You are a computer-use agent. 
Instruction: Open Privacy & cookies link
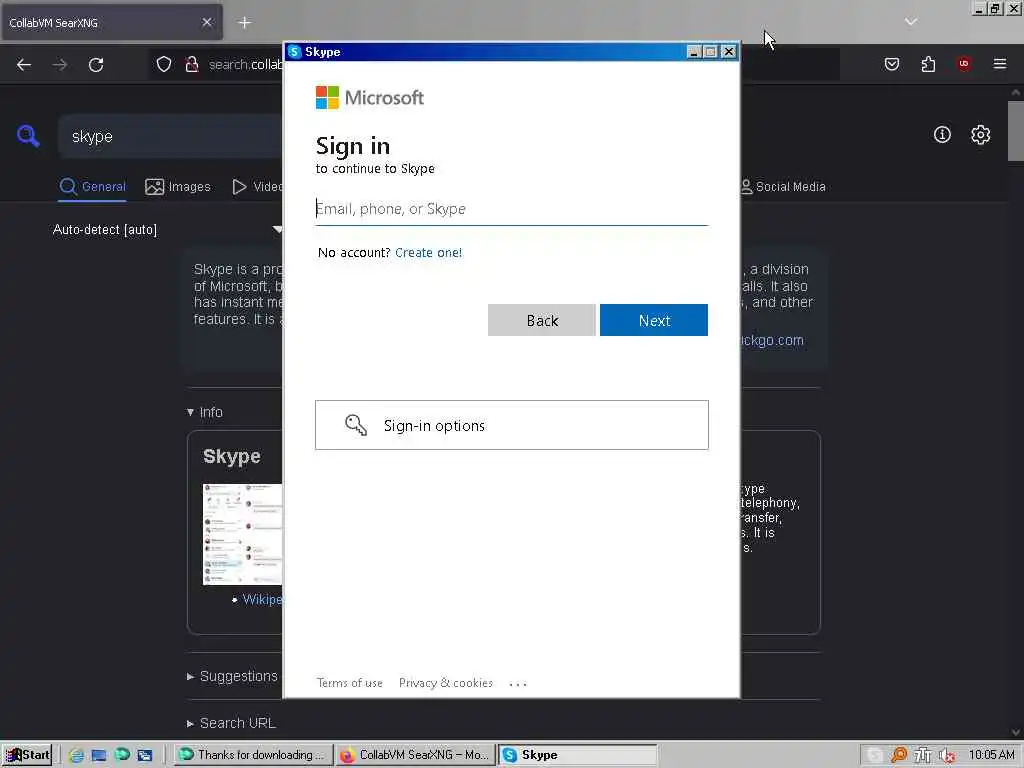point(445,683)
